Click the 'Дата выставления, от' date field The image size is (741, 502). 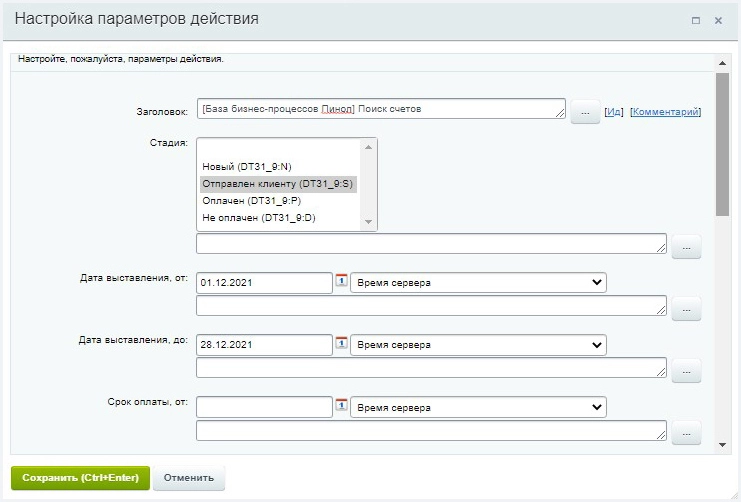[x=264, y=283]
